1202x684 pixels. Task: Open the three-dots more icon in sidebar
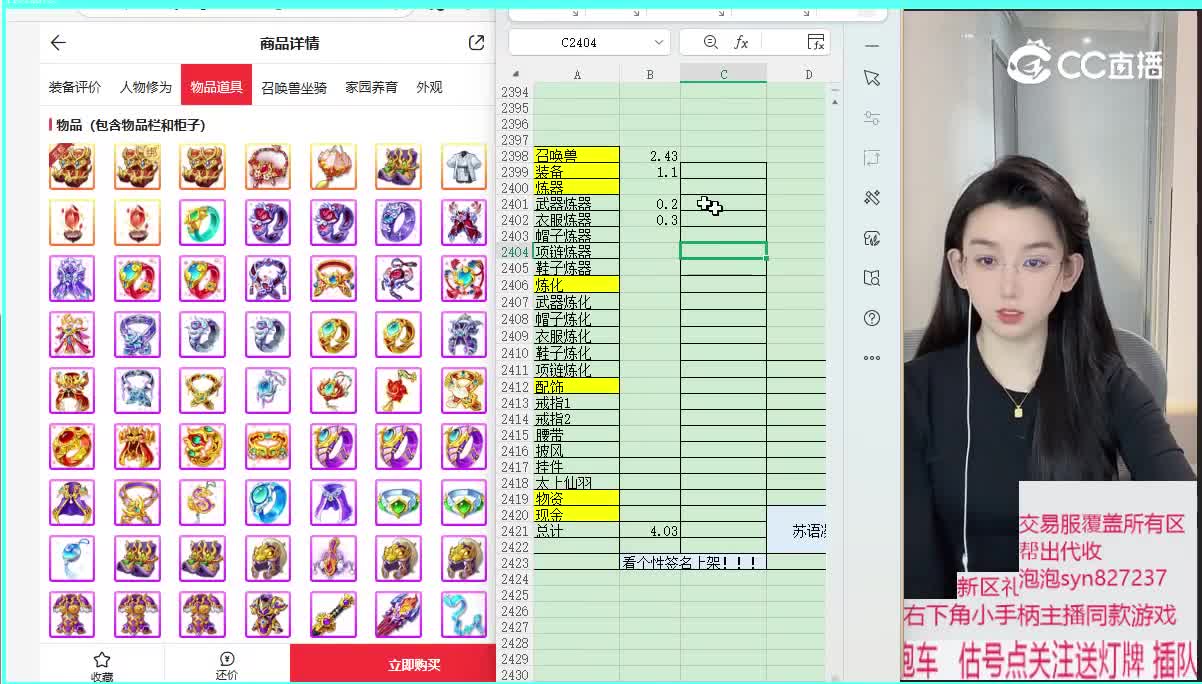(872, 357)
